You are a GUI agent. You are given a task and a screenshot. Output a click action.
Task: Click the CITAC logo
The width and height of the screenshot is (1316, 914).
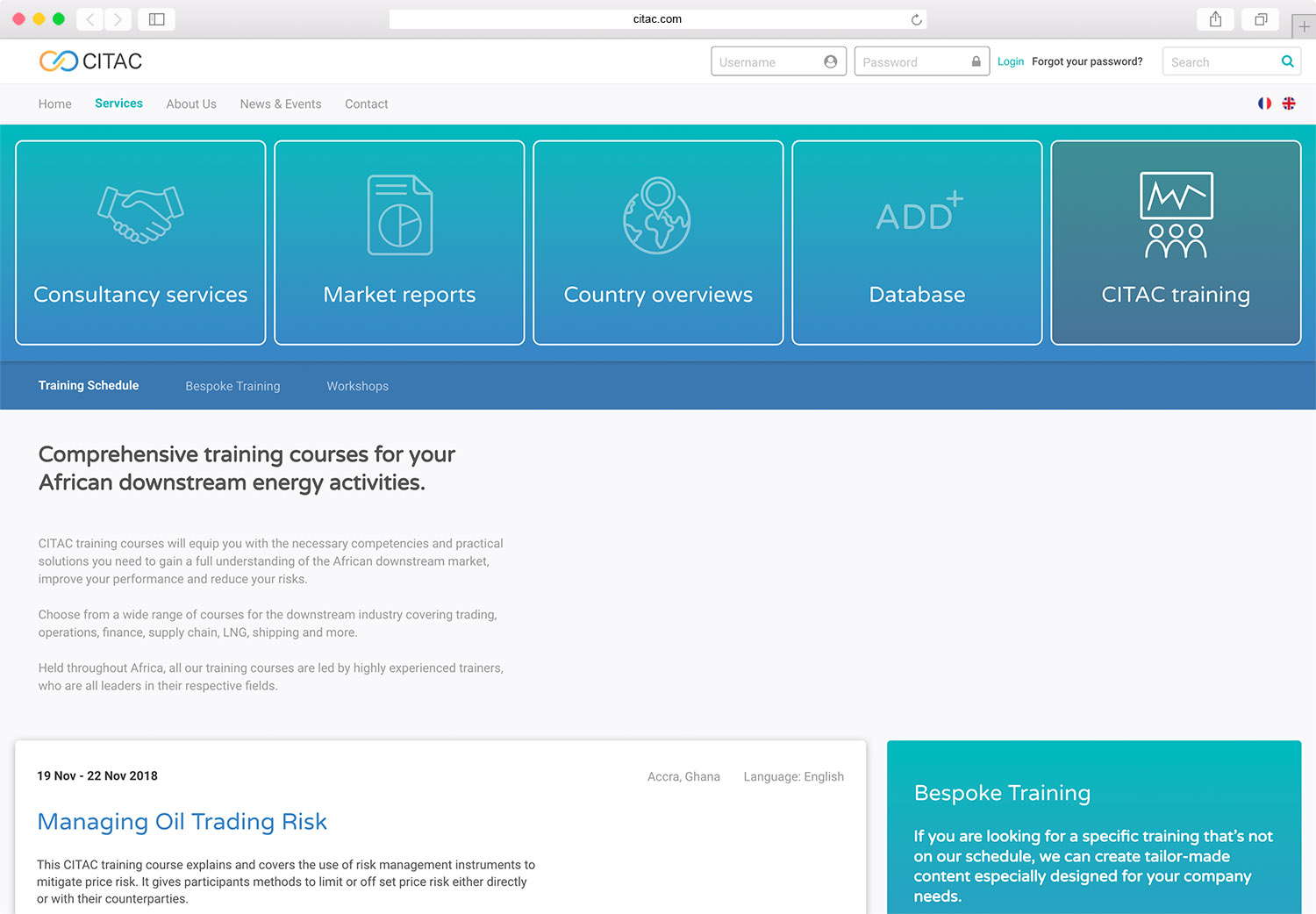coord(90,61)
